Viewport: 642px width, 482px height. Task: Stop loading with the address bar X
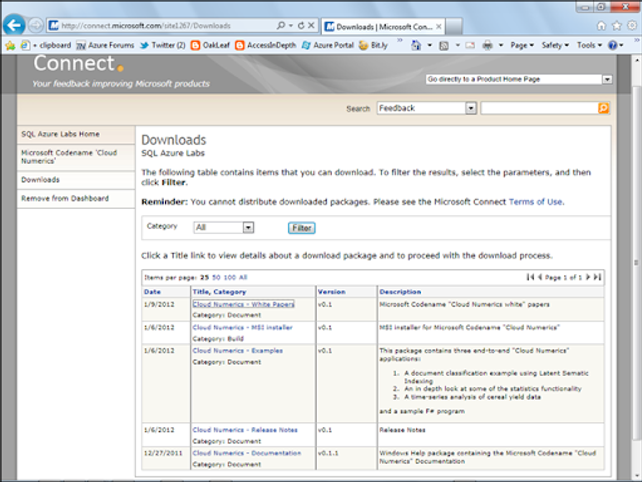pyautogui.click(x=311, y=25)
